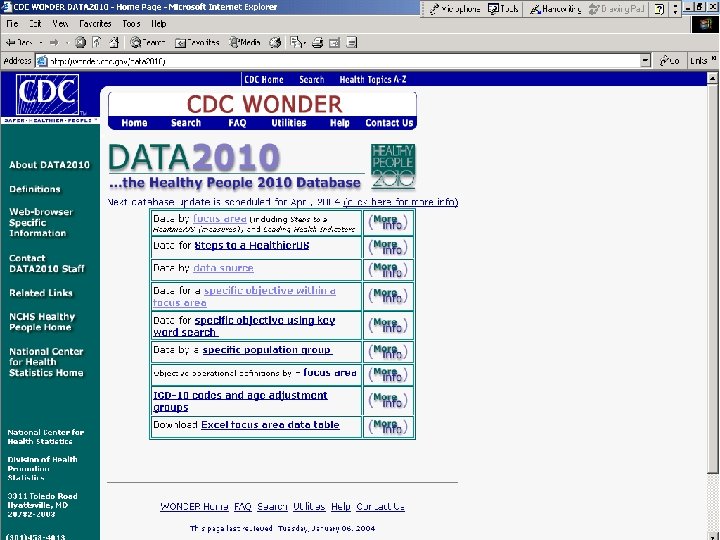The height and width of the screenshot is (540, 720).
Task: Click FAQ in CDC WONDER navigation bar
Action: coord(237,123)
